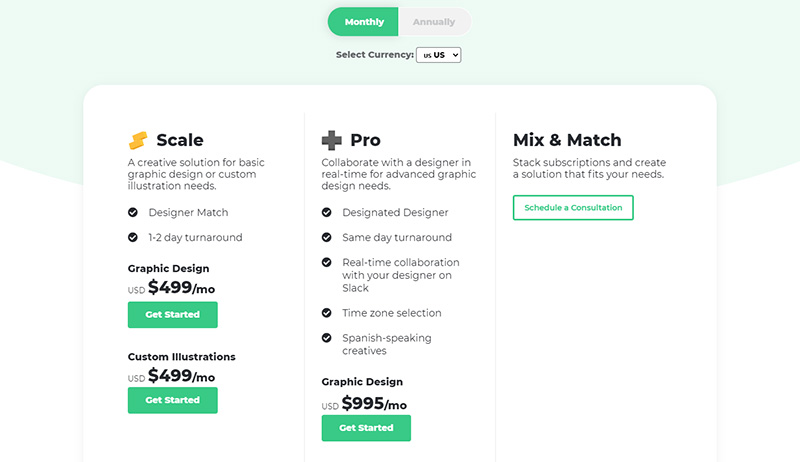800x462 pixels.
Task: Get Started with Custom Illustrations plan
Action: (172, 400)
